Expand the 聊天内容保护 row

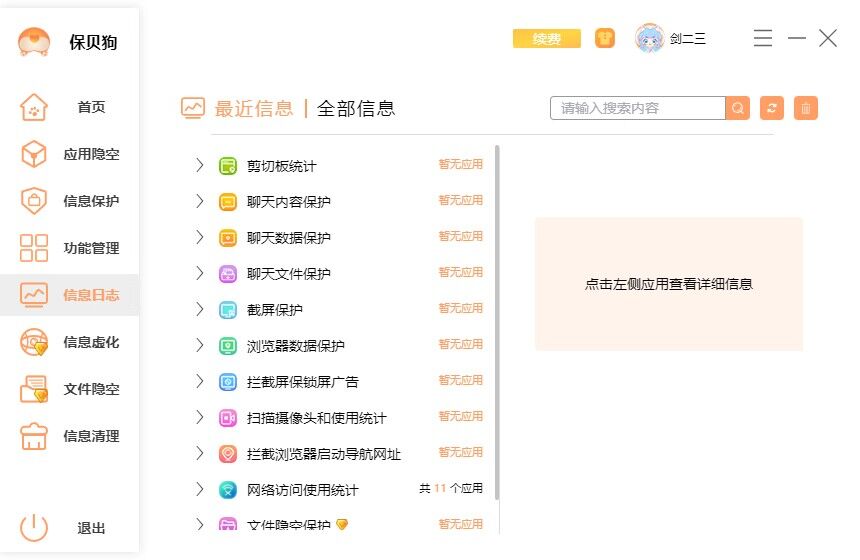[x=200, y=201]
